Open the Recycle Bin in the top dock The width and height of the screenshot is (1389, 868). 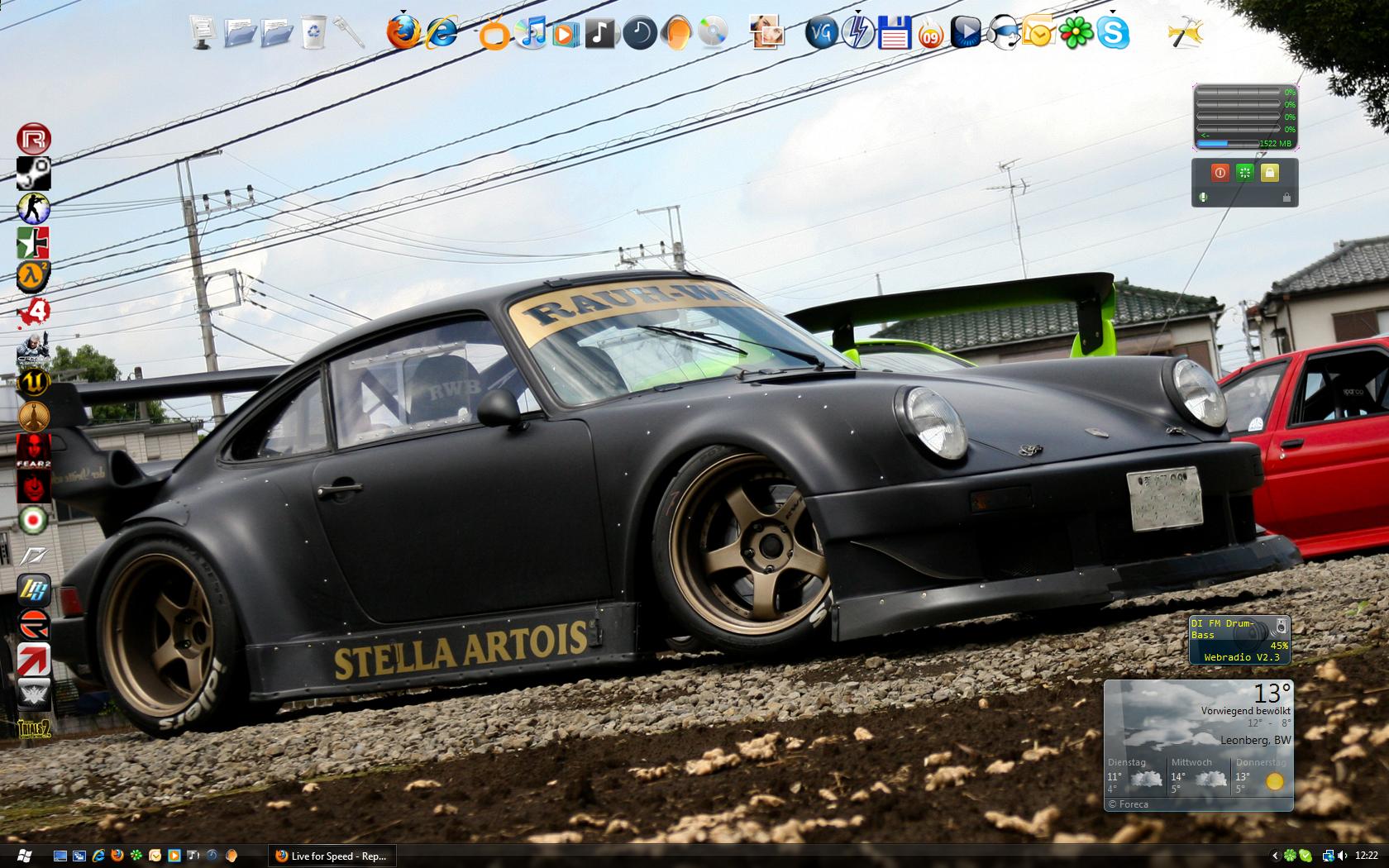(x=313, y=32)
